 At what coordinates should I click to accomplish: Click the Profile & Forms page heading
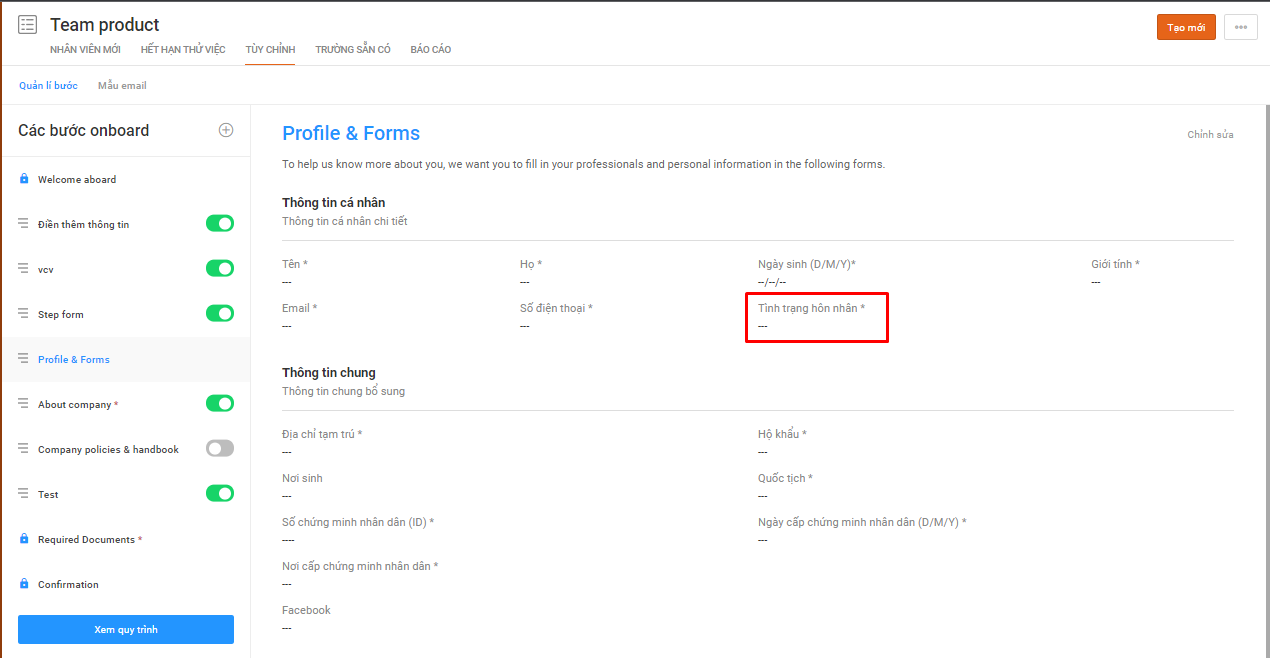(351, 134)
